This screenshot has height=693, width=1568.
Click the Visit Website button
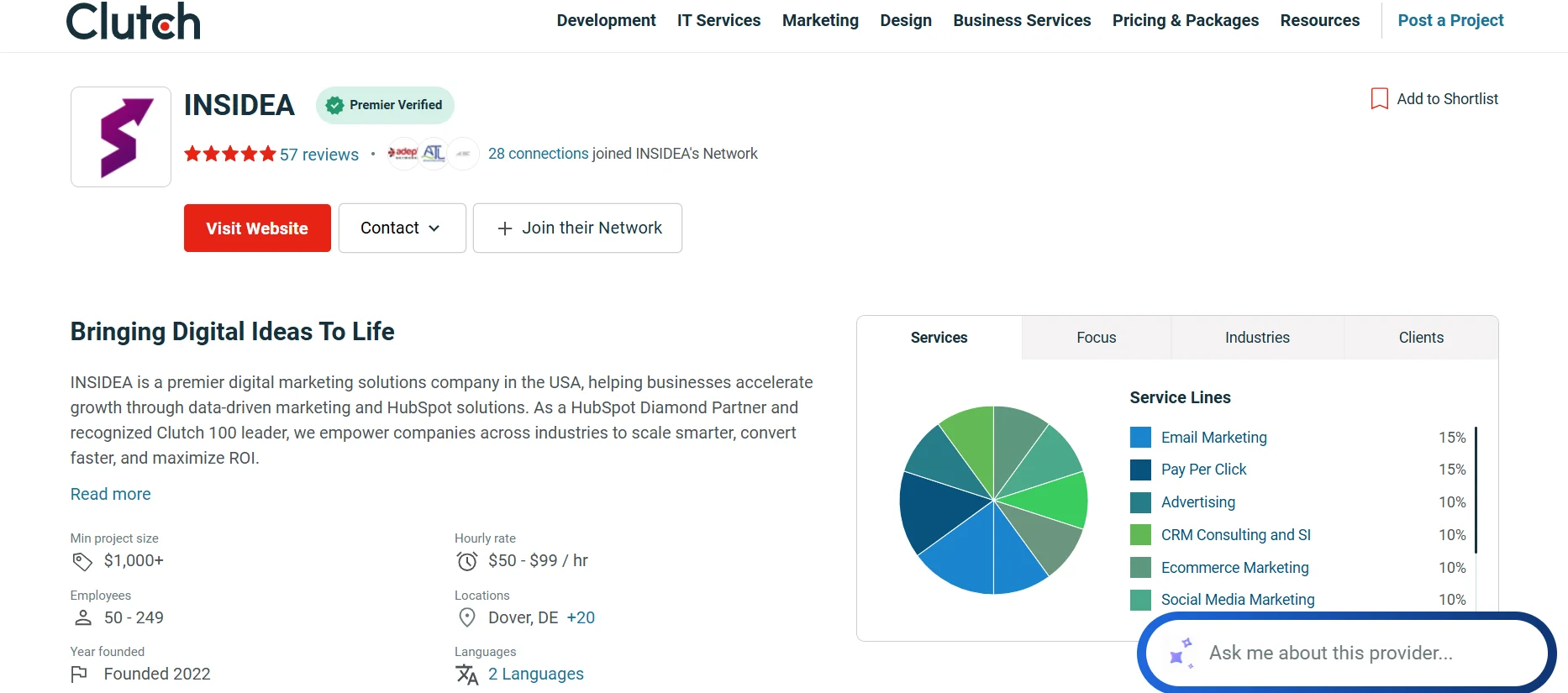click(x=257, y=228)
